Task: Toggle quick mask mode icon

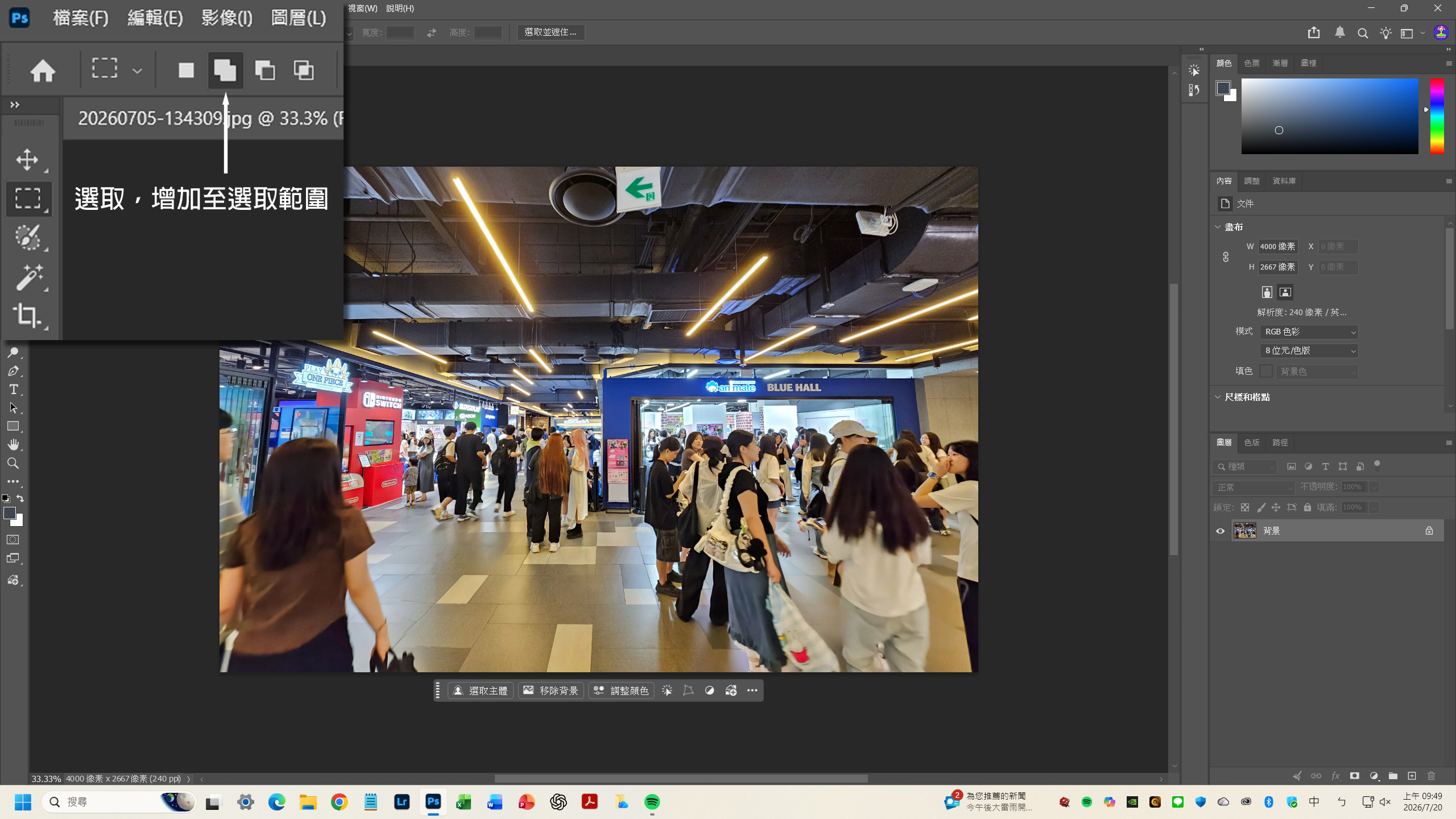Action: (x=13, y=539)
